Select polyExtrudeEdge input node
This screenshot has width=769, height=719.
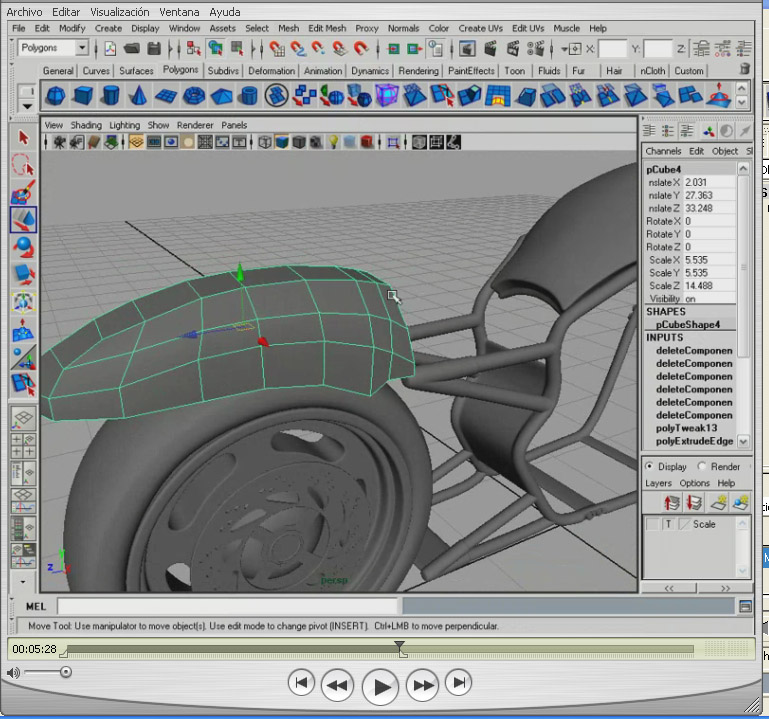(694, 441)
